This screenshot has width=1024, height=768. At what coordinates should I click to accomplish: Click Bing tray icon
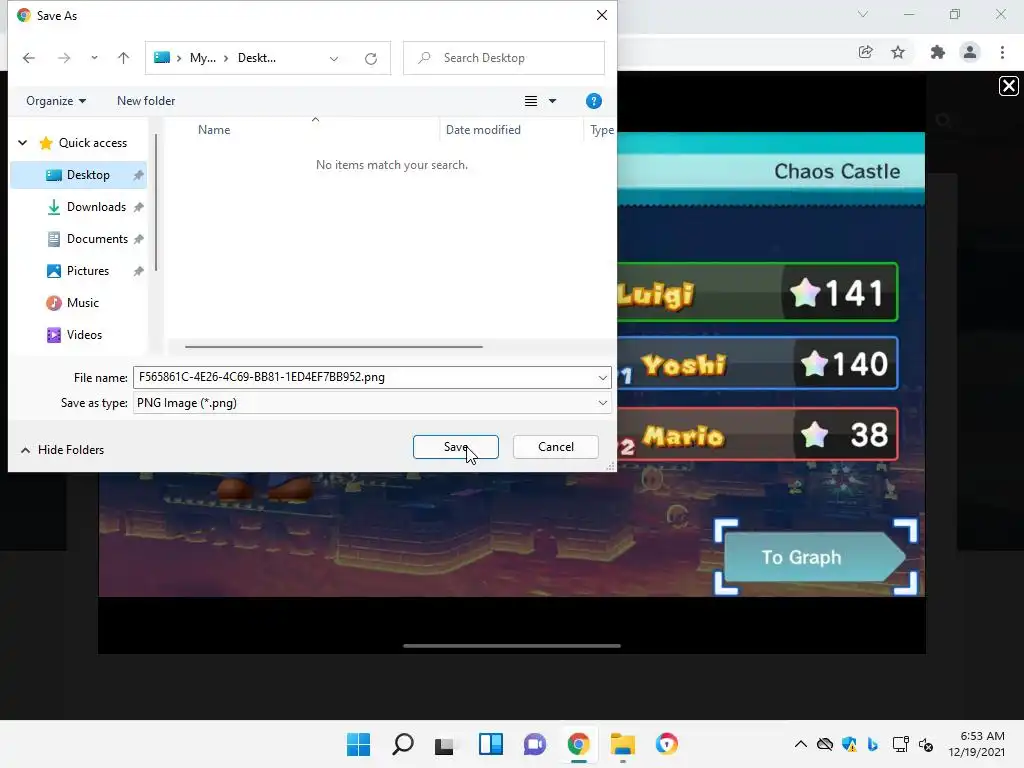coord(873,744)
